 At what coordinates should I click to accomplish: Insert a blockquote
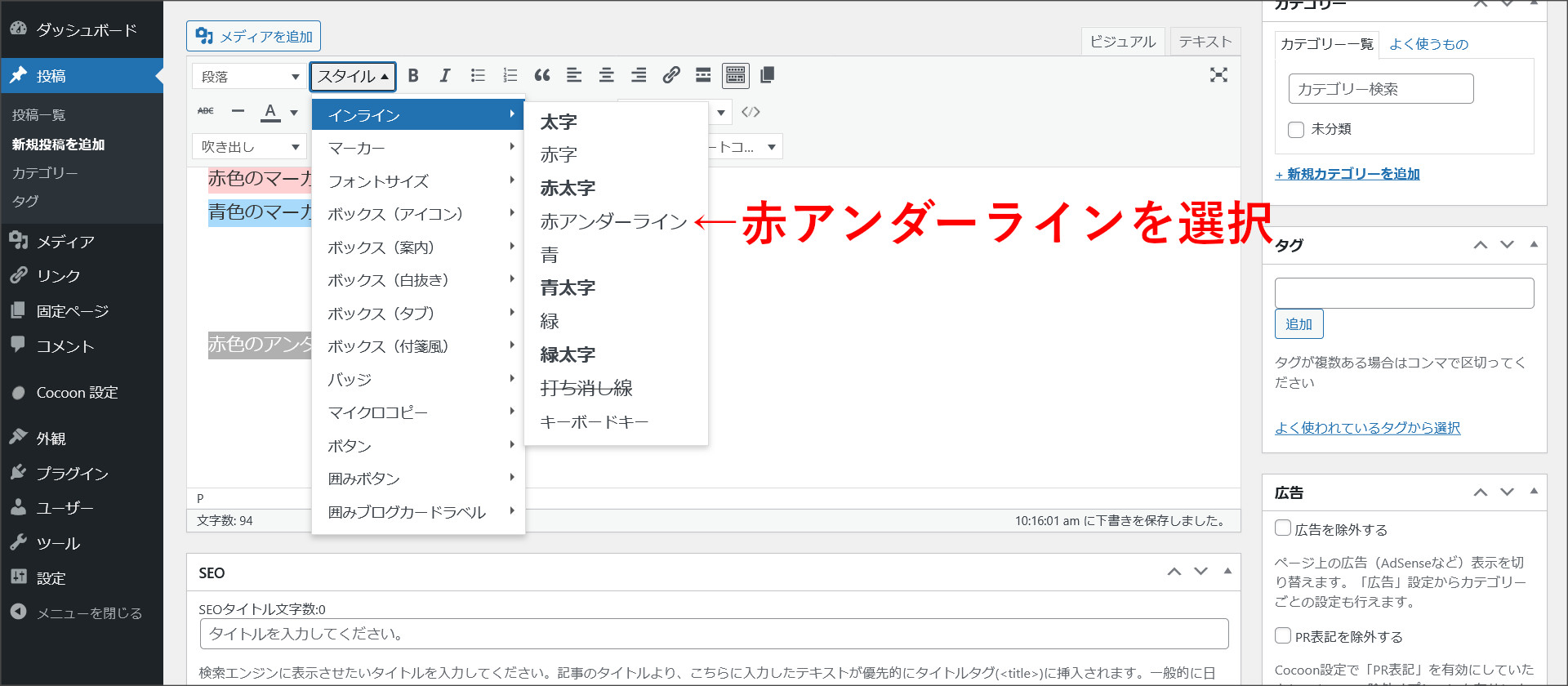tap(542, 76)
